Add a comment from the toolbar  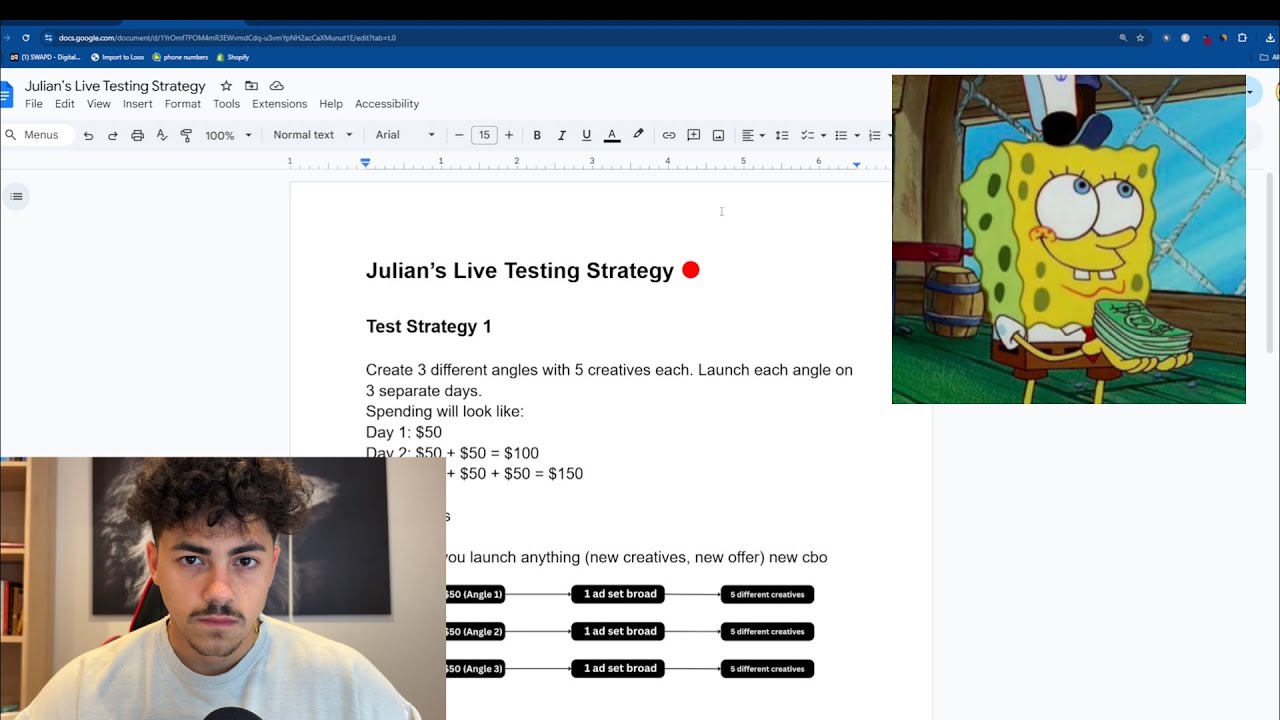tap(693, 135)
